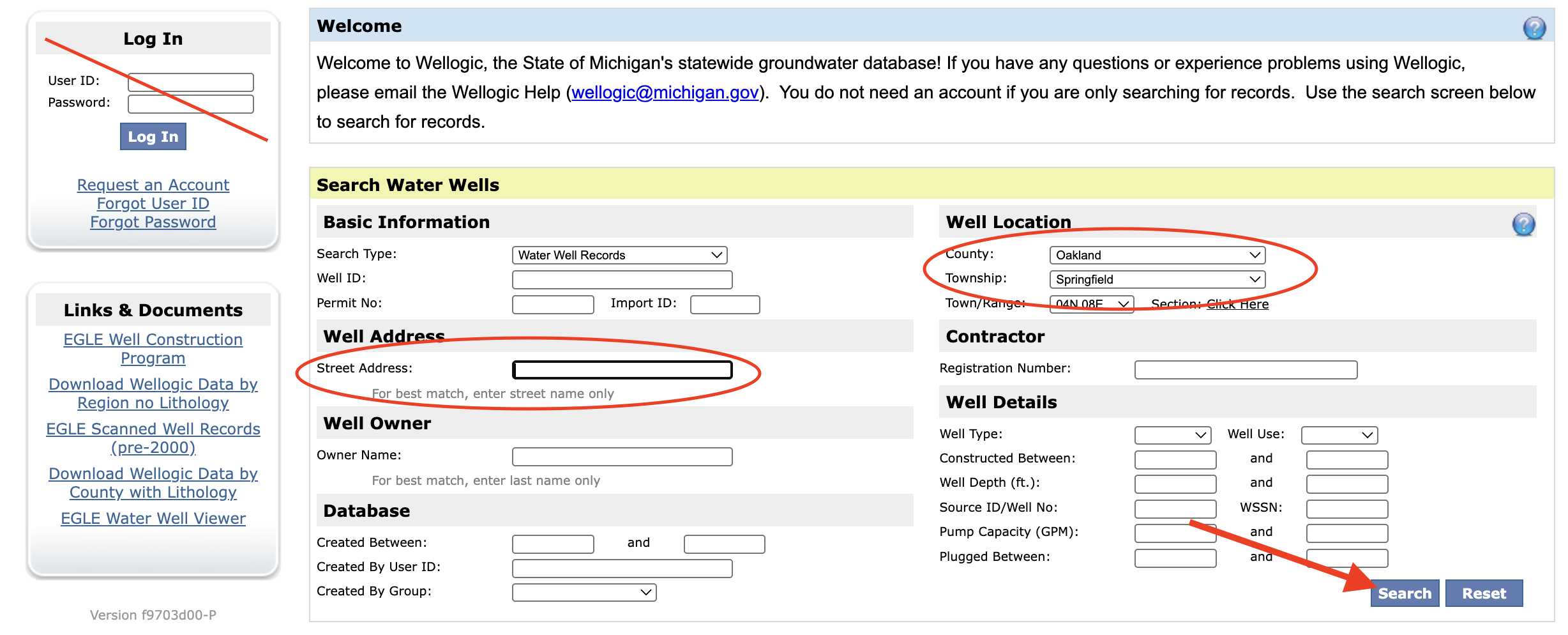The width and height of the screenshot is (1568, 635).
Task: Open the Well Type dropdown
Action: [1173, 435]
